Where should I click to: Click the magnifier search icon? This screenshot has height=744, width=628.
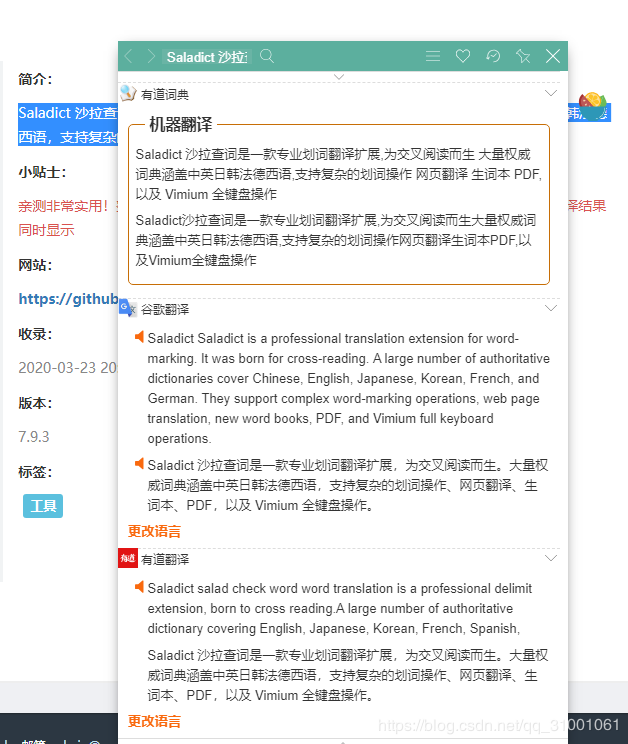click(x=267, y=56)
